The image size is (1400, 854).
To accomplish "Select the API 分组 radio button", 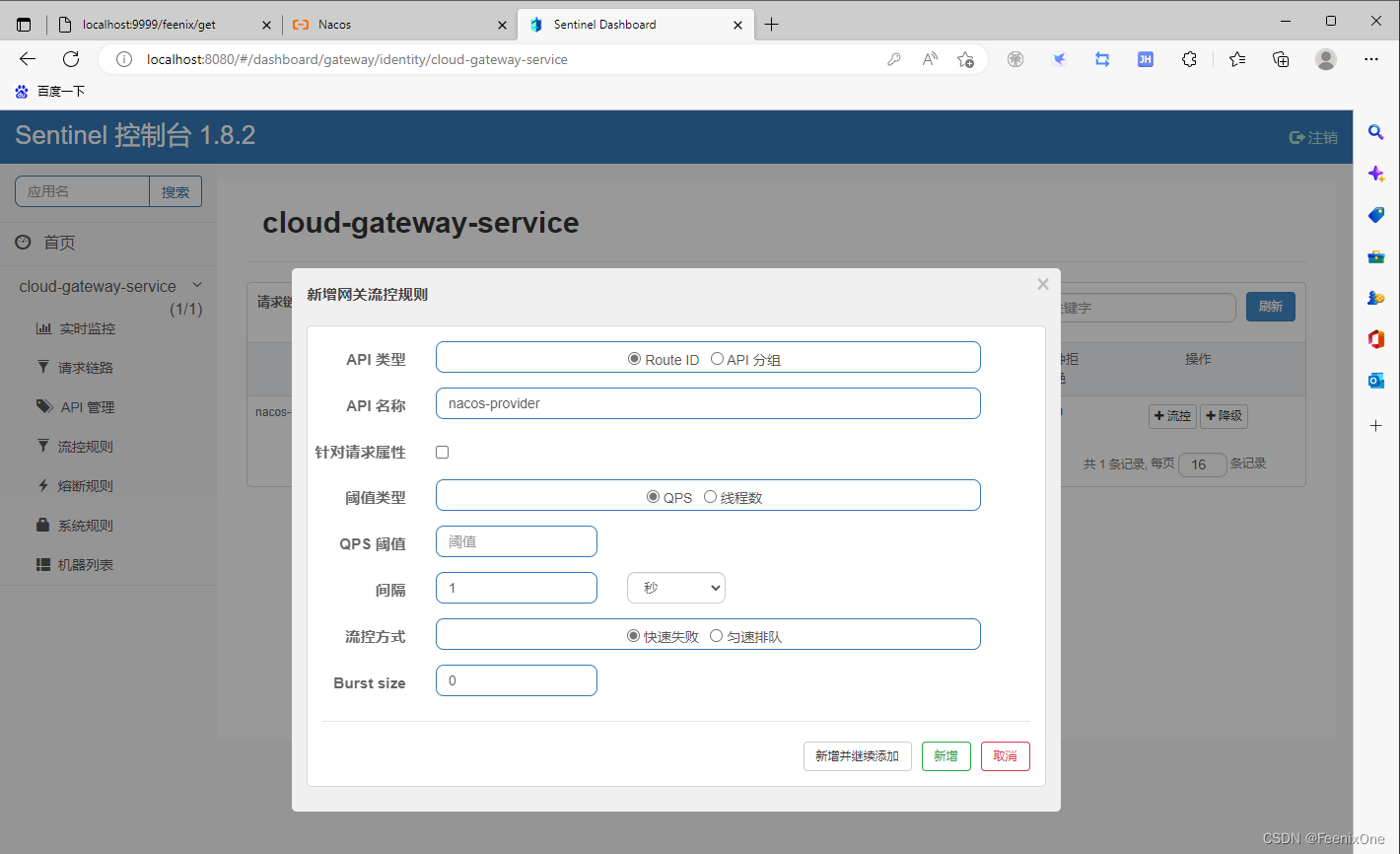I will (x=717, y=359).
